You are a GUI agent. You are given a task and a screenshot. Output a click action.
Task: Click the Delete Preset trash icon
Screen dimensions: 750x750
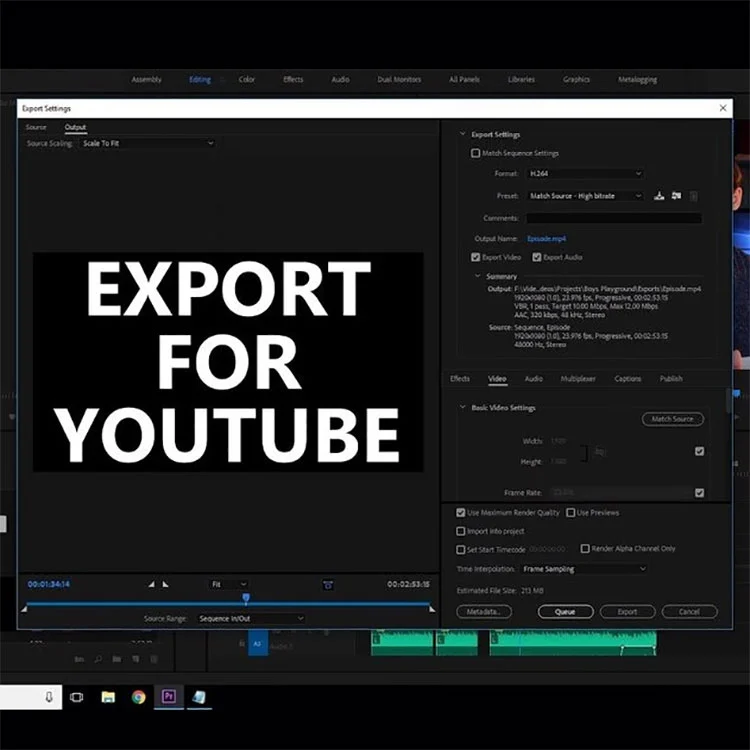pos(694,196)
